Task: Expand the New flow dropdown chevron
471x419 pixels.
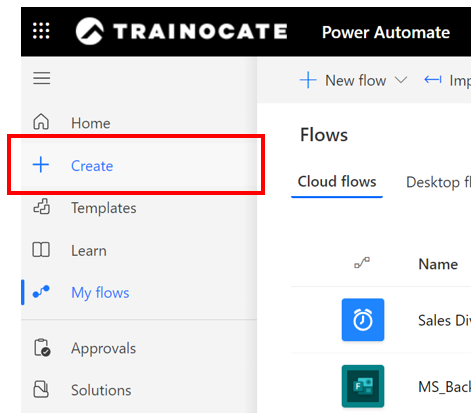Action: point(401,80)
